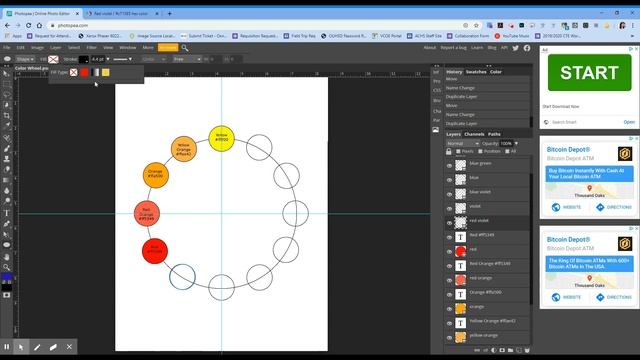Create a new folder in Layers panel
The width and height of the screenshot is (640, 360).
coord(511,350)
